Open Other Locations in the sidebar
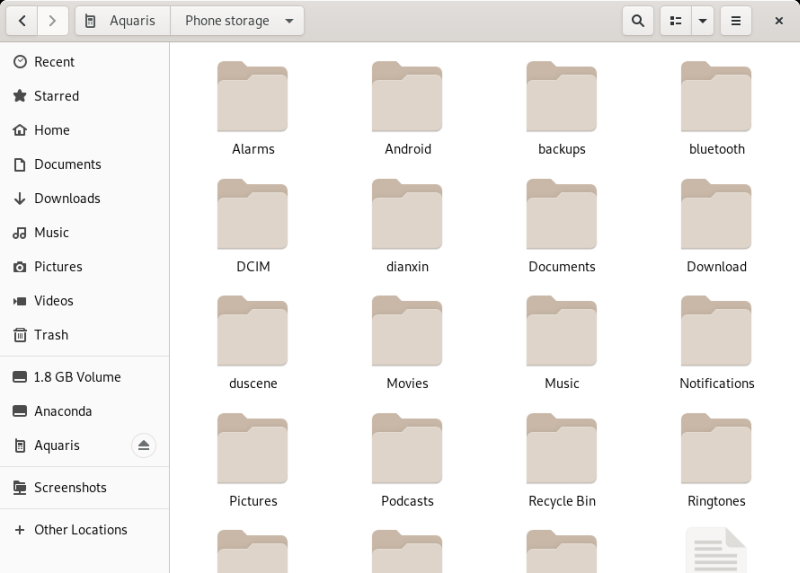Image resolution: width=800 pixels, height=573 pixels. [x=80, y=530]
